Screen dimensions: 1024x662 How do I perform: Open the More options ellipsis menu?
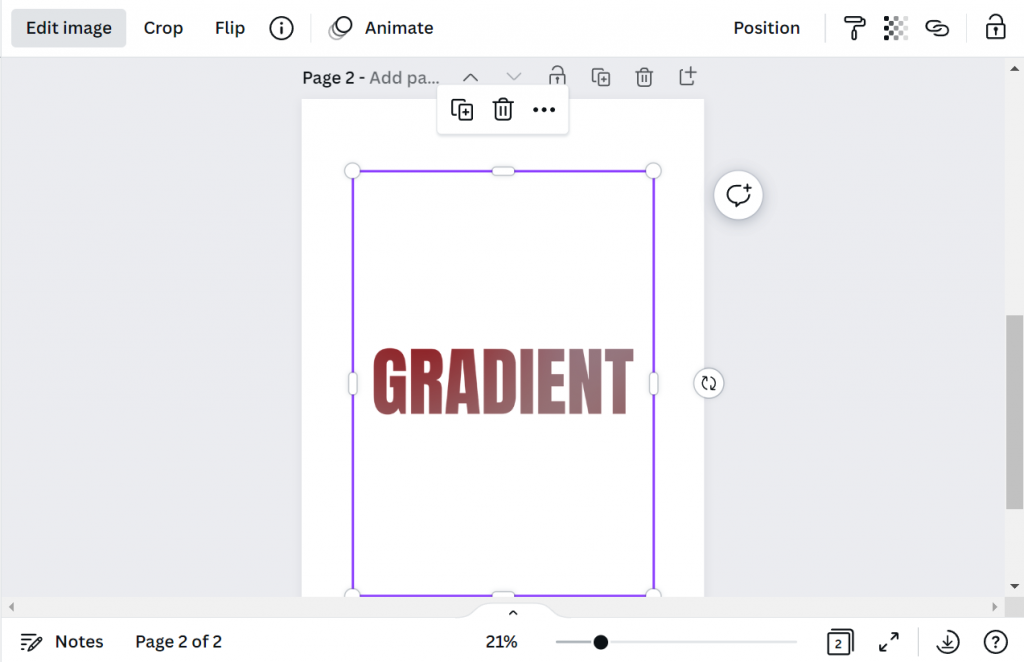(x=544, y=110)
